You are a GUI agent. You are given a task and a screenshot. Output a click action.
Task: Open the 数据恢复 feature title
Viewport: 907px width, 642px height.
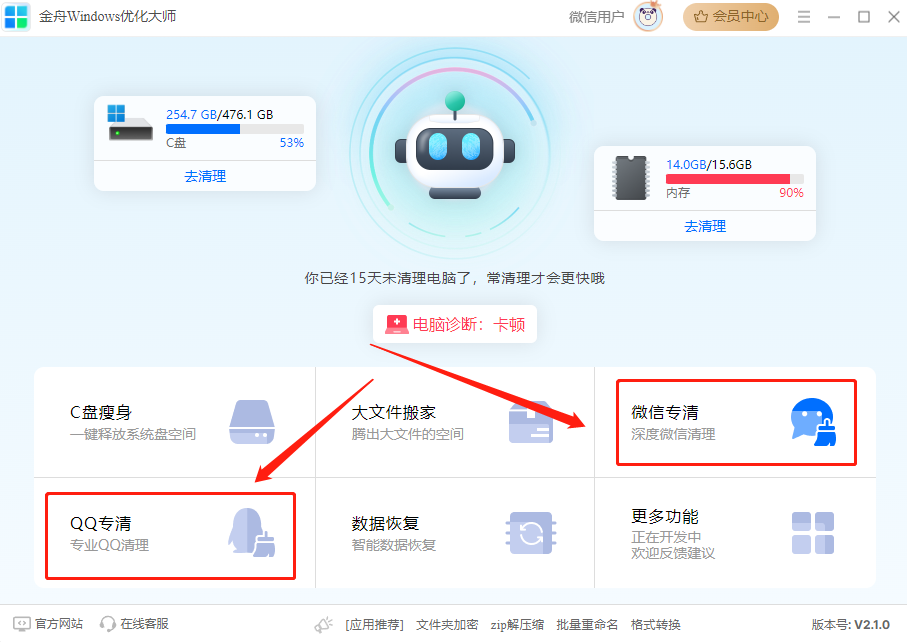(x=385, y=523)
